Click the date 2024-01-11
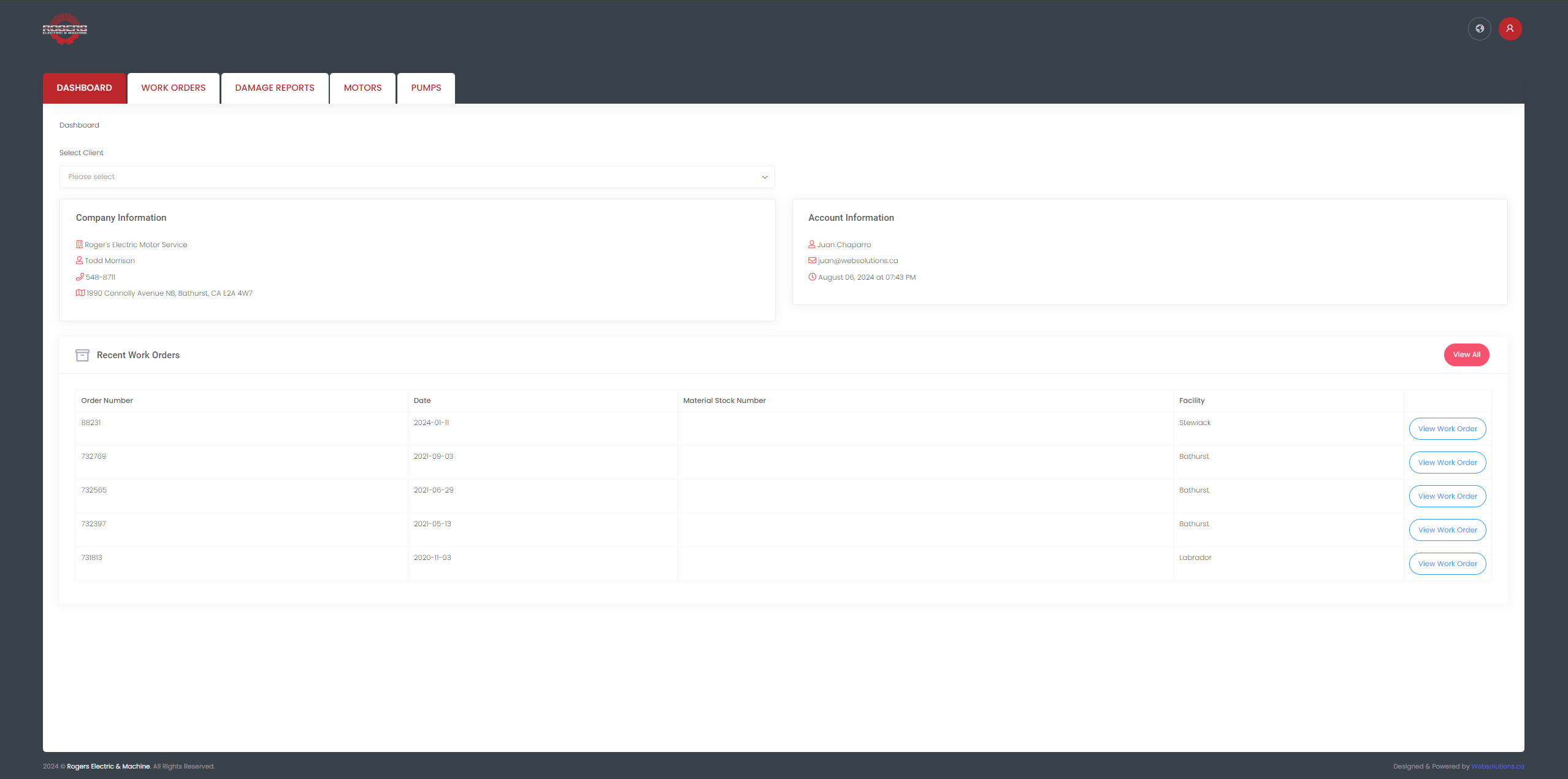The height and width of the screenshot is (779, 1568). click(432, 423)
